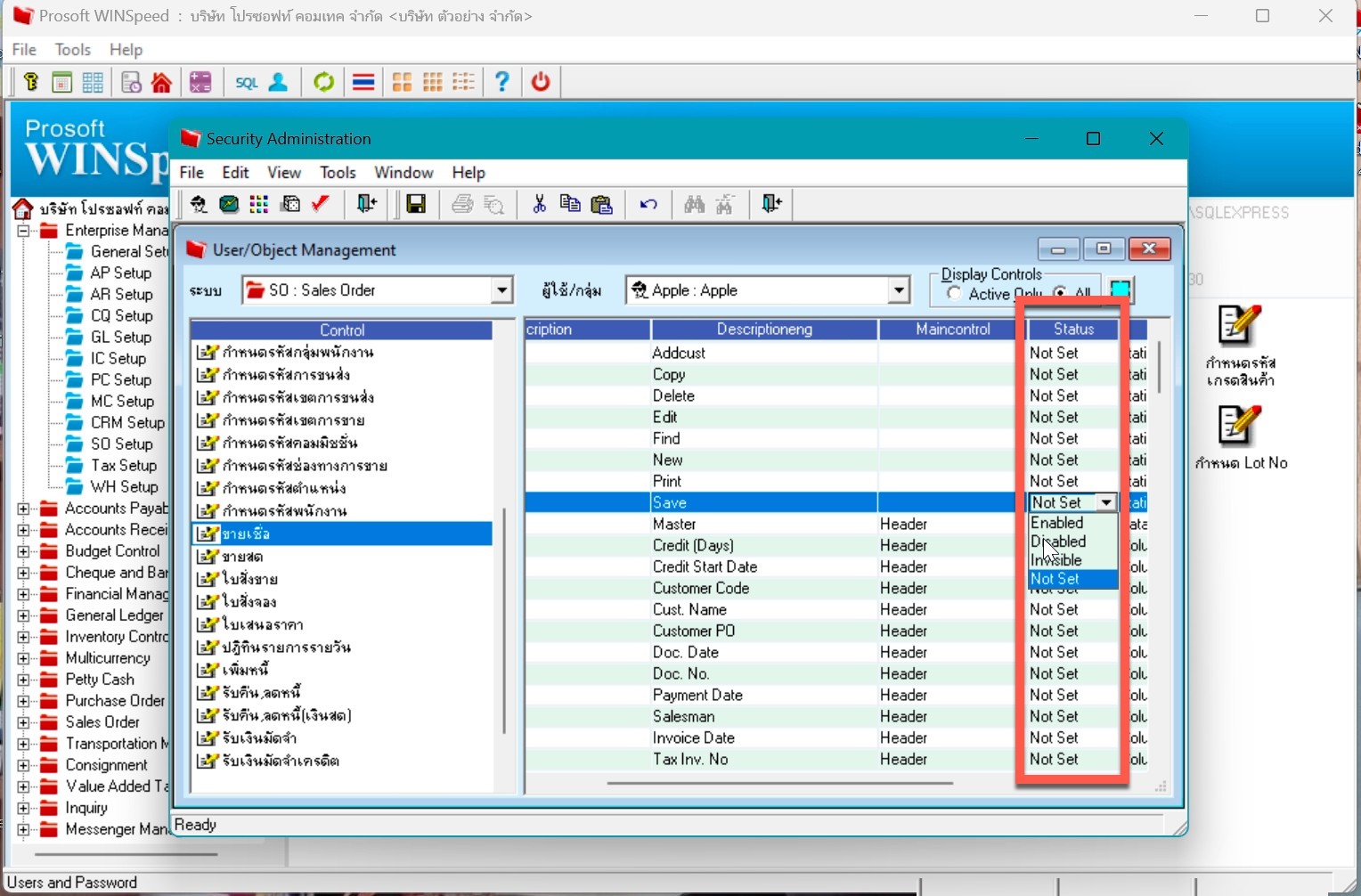
Task: Click the blue user profile icon
Action: click(278, 82)
